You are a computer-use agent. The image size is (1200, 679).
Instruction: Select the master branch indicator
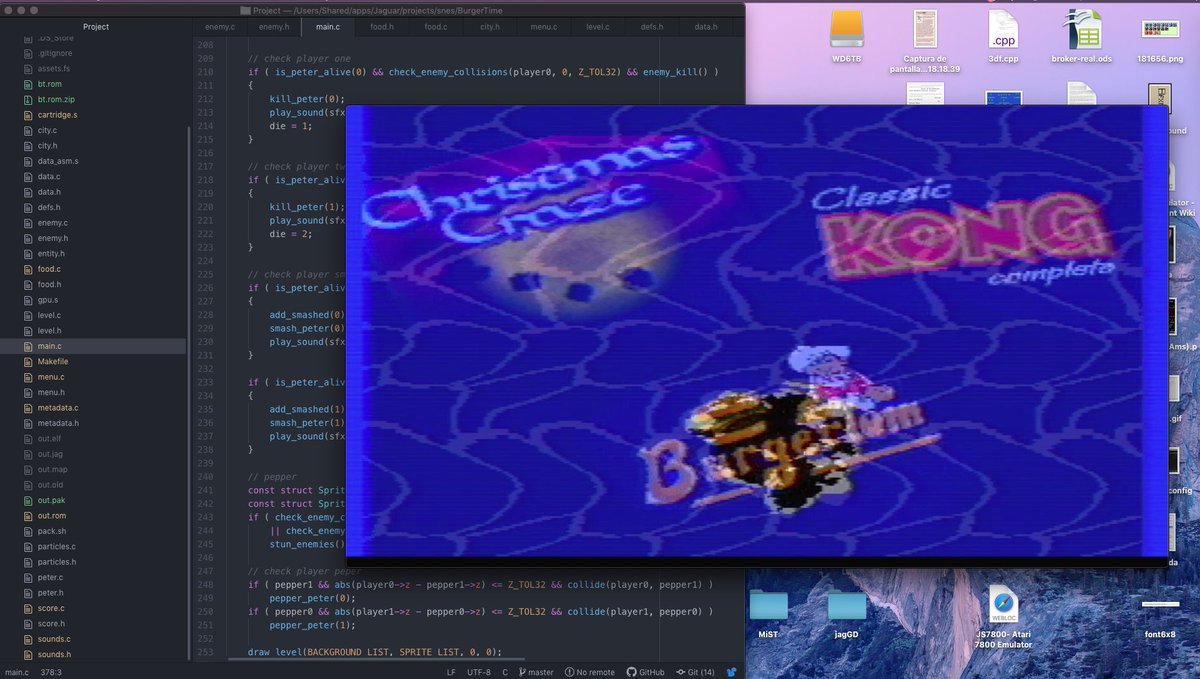pos(535,672)
